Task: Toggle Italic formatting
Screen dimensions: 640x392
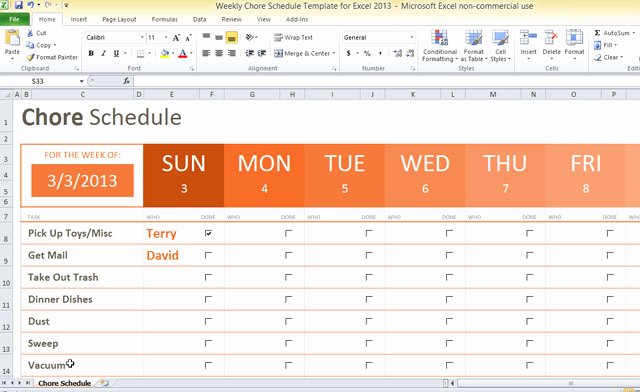Action: (x=104, y=53)
